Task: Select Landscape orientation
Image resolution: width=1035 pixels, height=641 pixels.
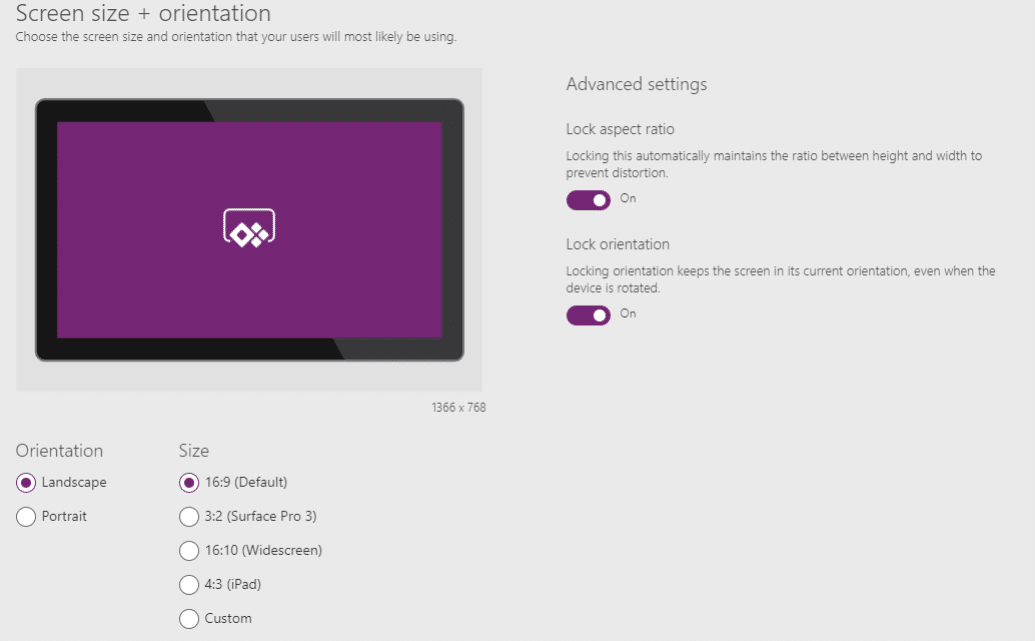Action: [x=26, y=483]
